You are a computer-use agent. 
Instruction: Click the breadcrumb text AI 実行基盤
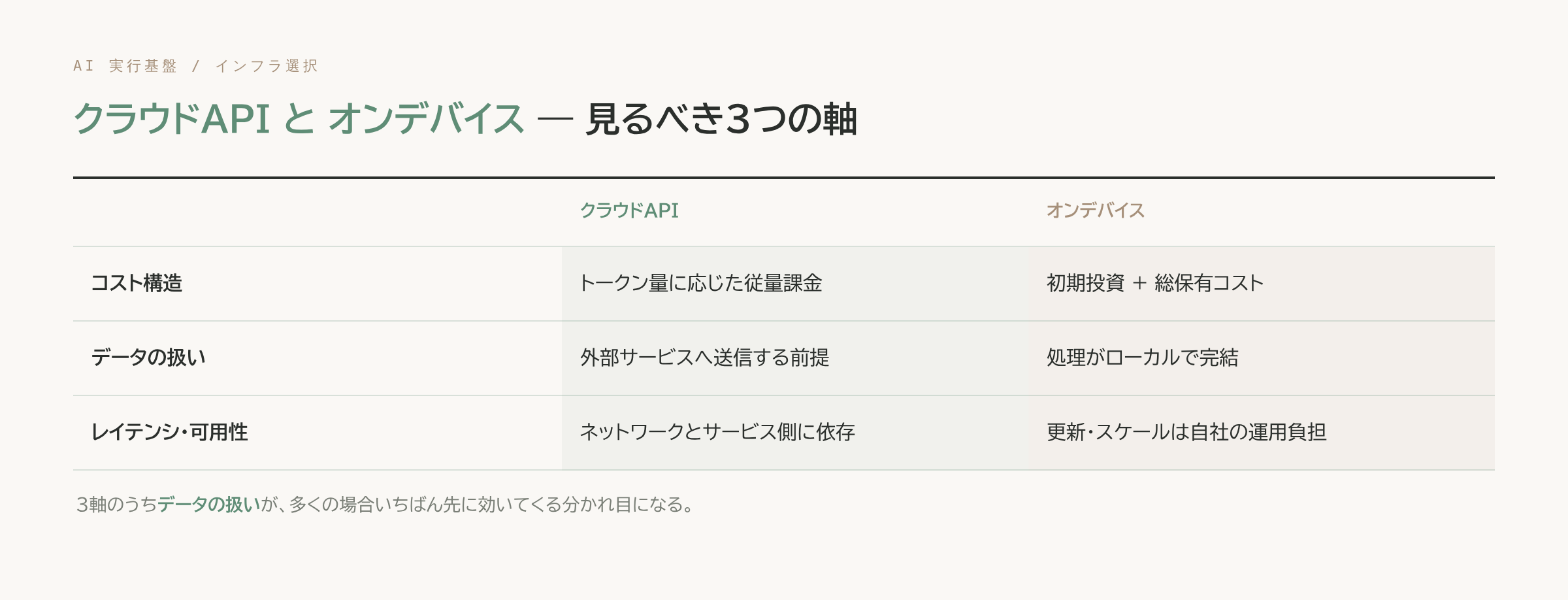pos(125,66)
